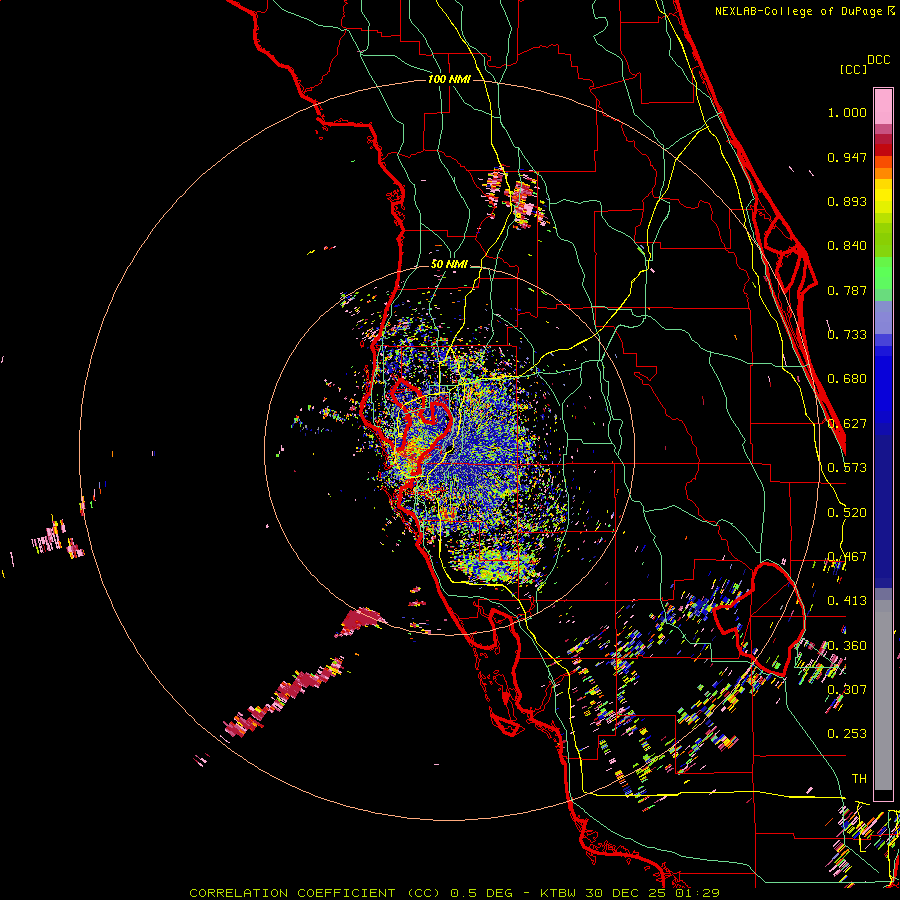This screenshot has height=900, width=900.
Task: Select the 0.413 legend value
Action: [x=847, y=601]
